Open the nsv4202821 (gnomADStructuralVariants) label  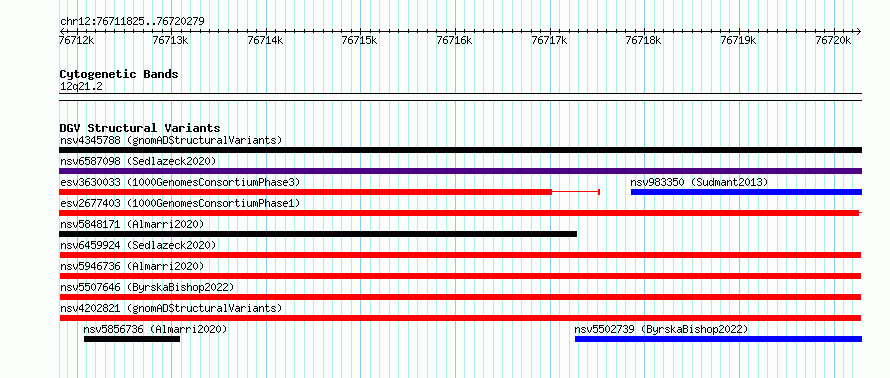[x=171, y=308]
